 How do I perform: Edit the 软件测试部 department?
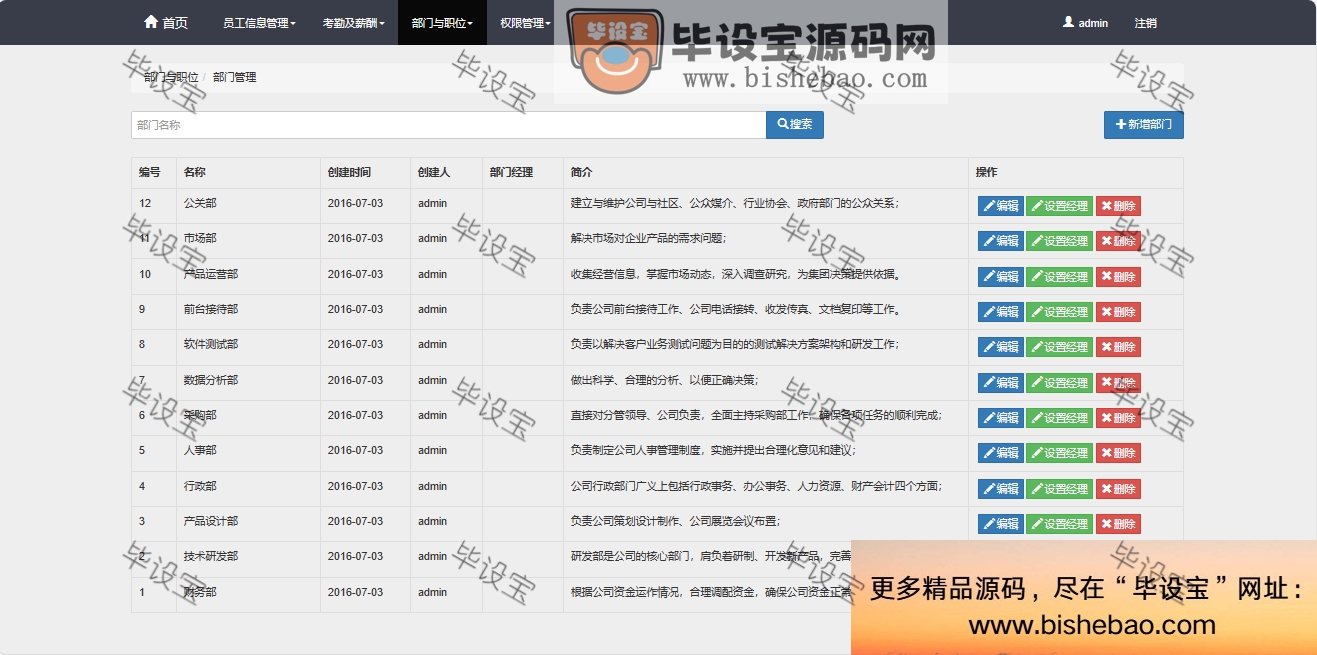click(x=1000, y=347)
